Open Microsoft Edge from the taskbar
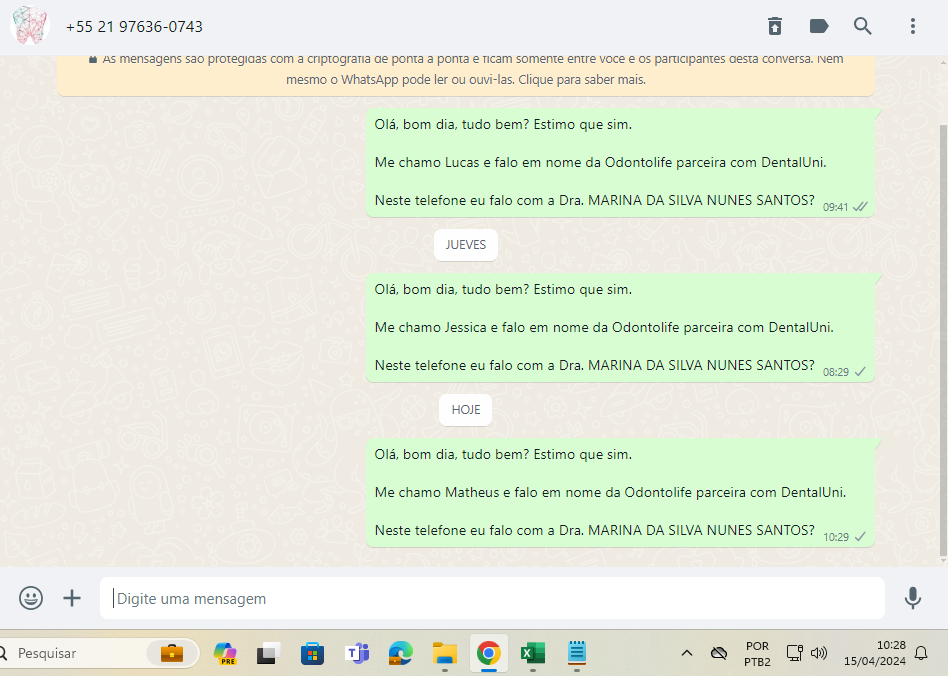The image size is (948, 676). click(400, 653)
